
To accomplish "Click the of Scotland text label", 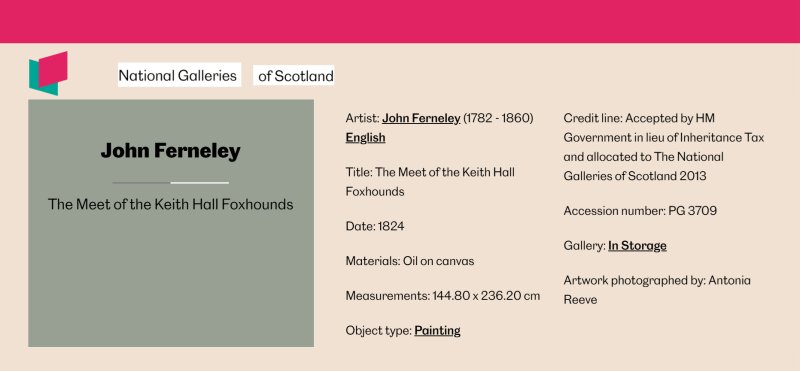I will coord(294,76).
